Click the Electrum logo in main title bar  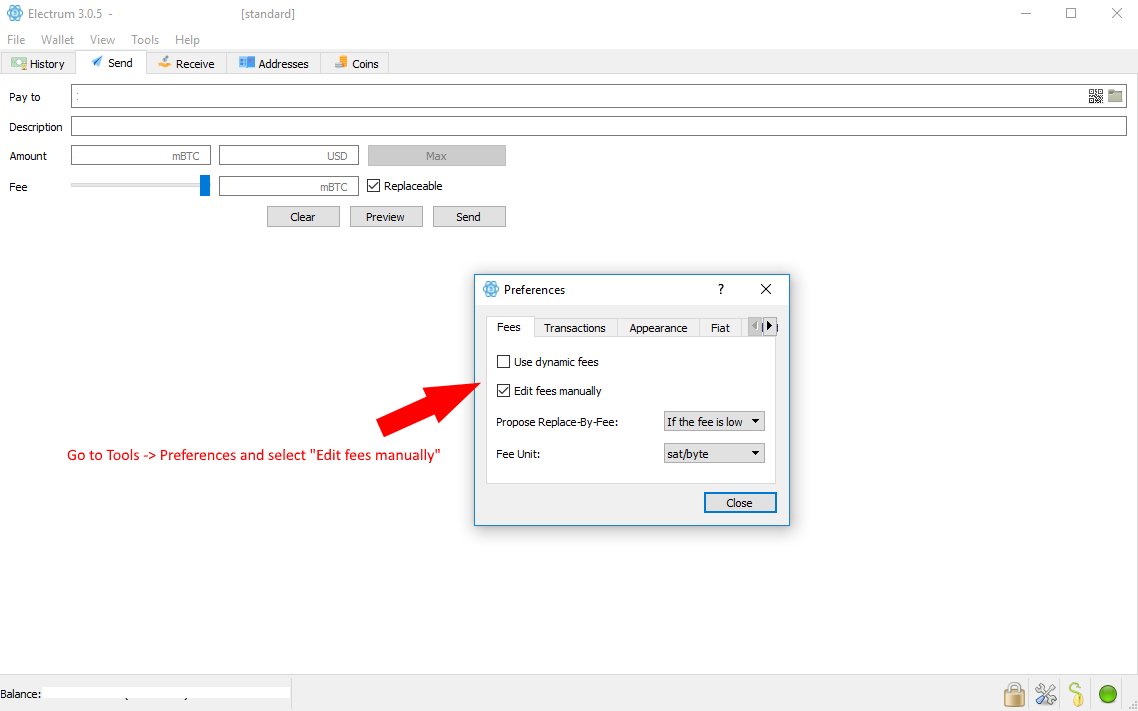click(x=15, y=13)
